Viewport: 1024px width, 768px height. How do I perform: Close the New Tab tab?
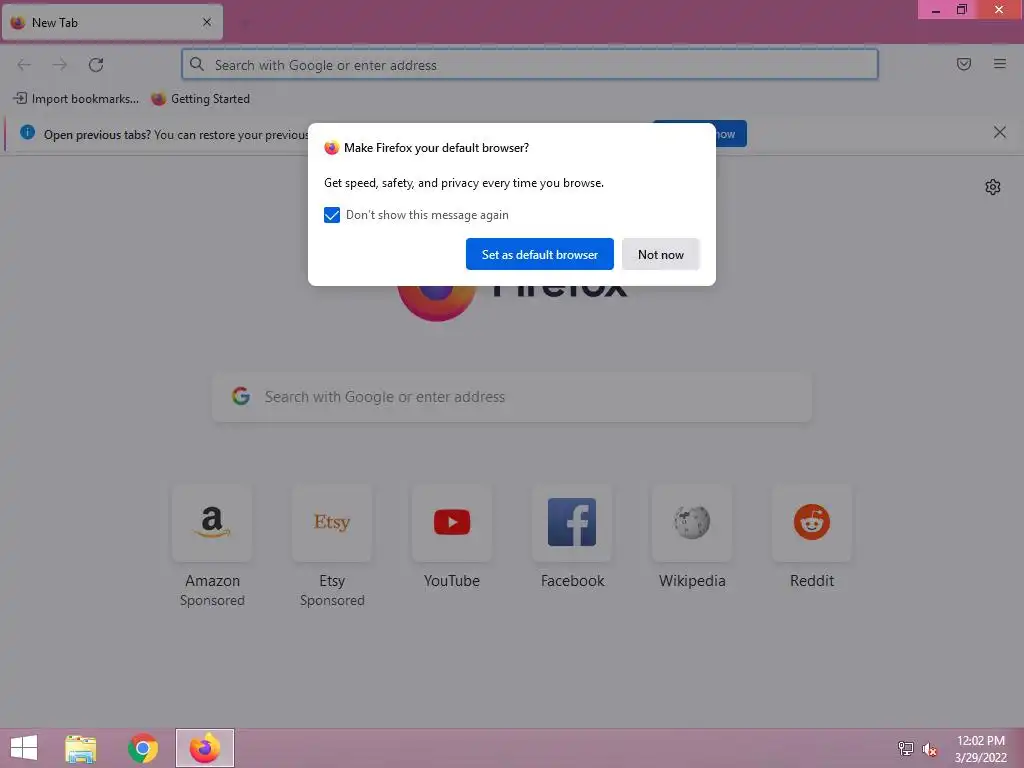pyautogui.click(x=207, y=22)
